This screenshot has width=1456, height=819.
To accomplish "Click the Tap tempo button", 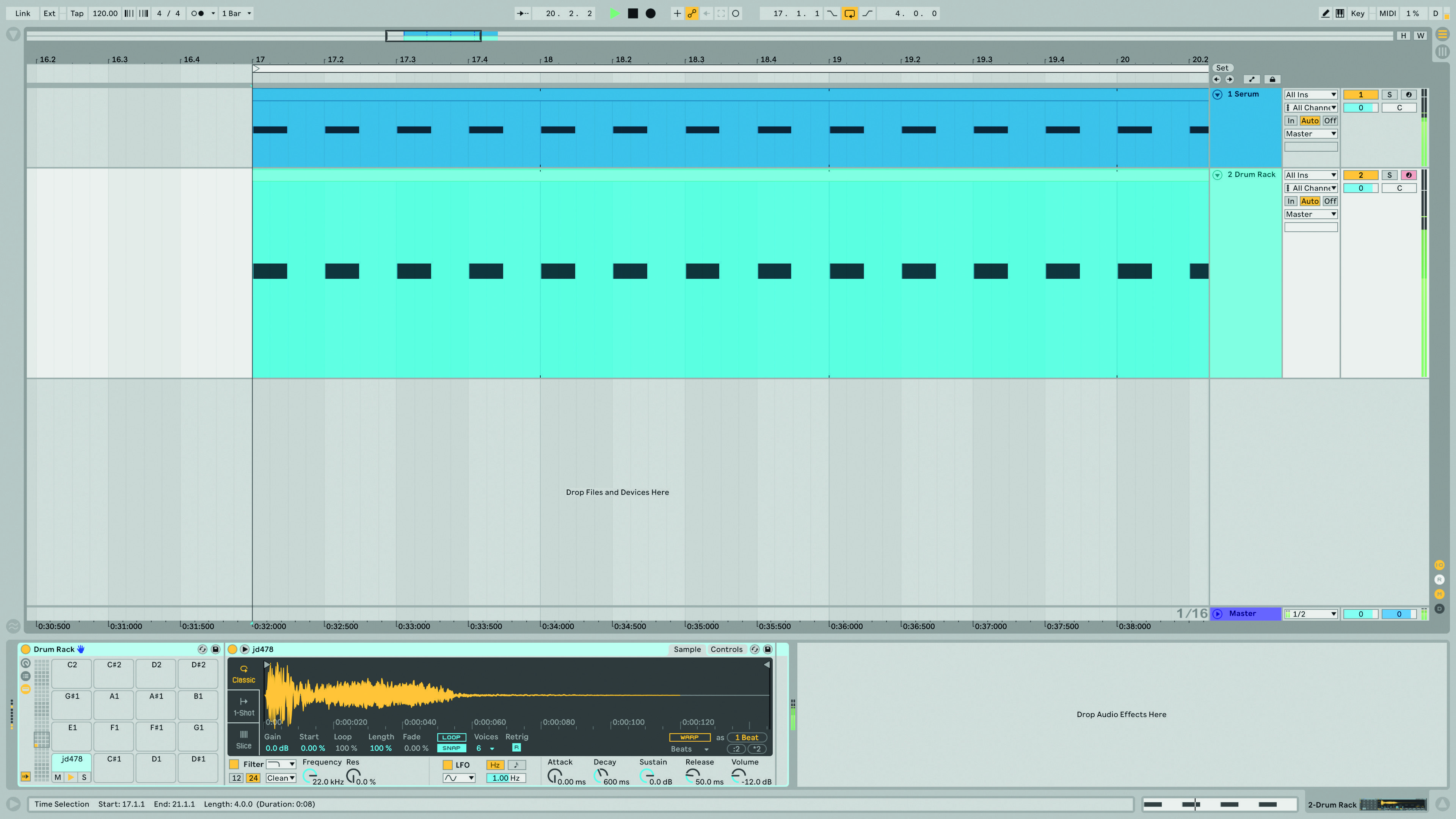I will (77, 13).
